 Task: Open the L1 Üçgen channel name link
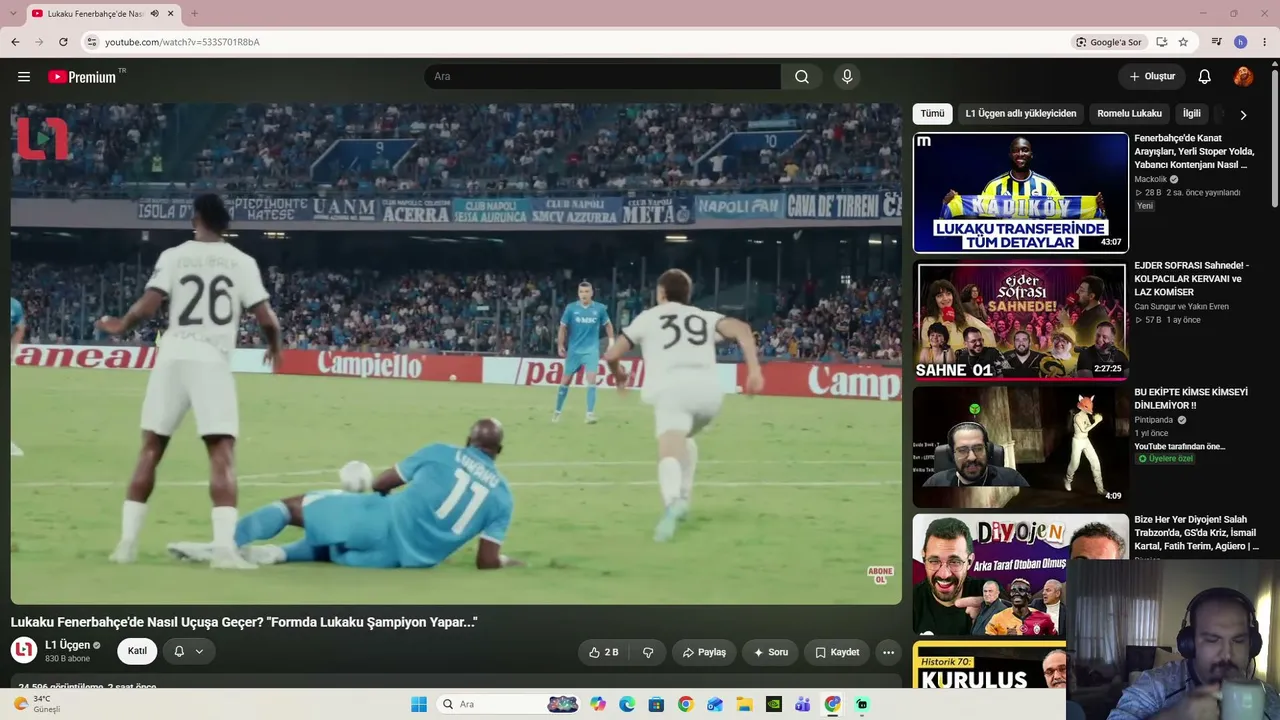click(67, 645)
